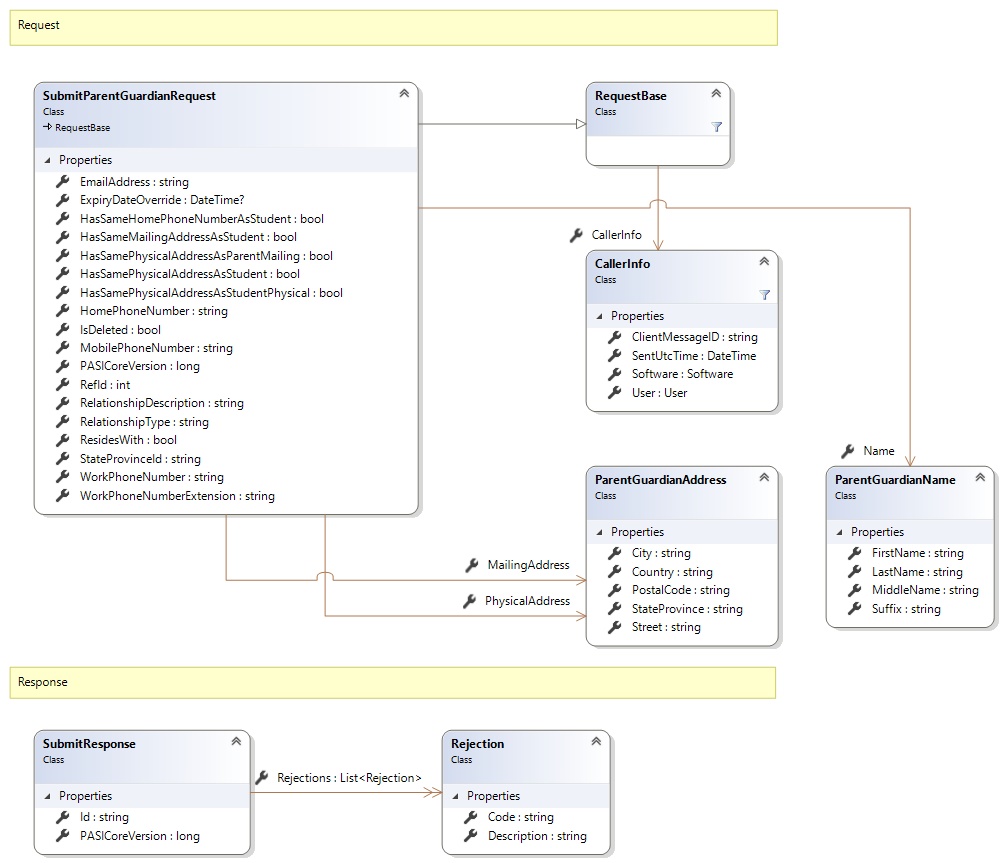
Task: Collapse the RequestBase class with chevron
Action: 716,93
